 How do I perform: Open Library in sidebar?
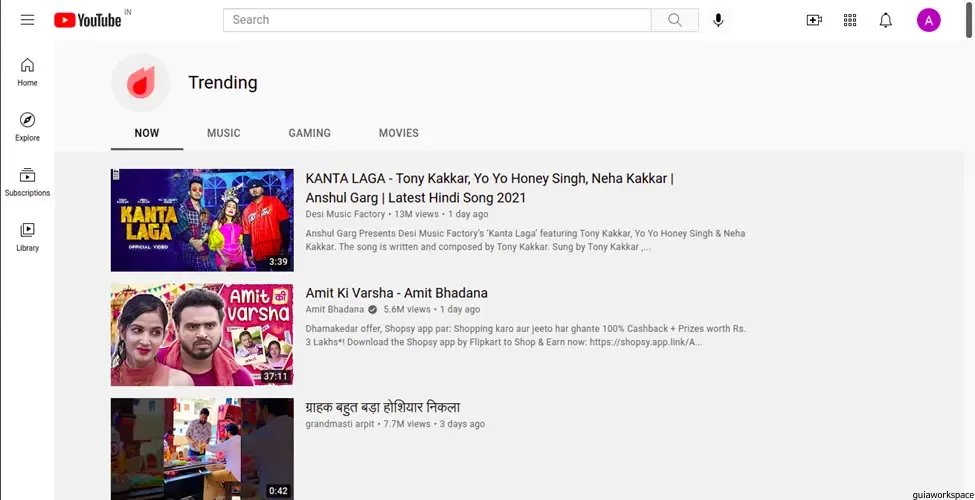[27, 238]
